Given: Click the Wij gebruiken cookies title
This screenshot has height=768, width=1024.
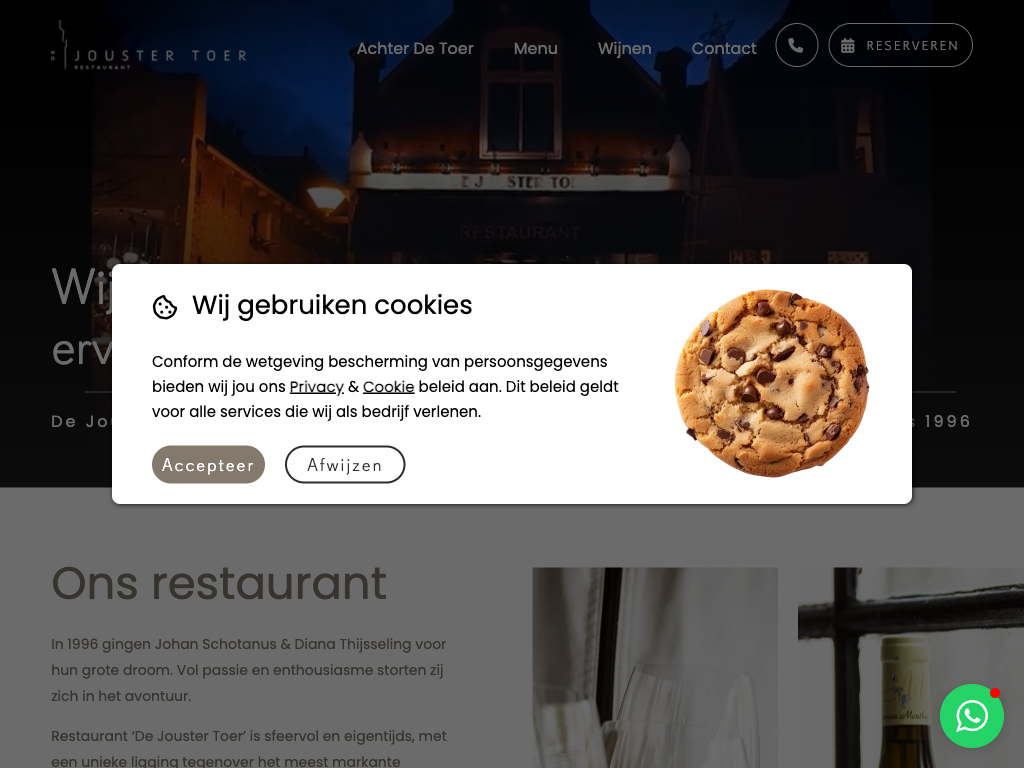Looking at the screenshot, I should pos(332,305).
